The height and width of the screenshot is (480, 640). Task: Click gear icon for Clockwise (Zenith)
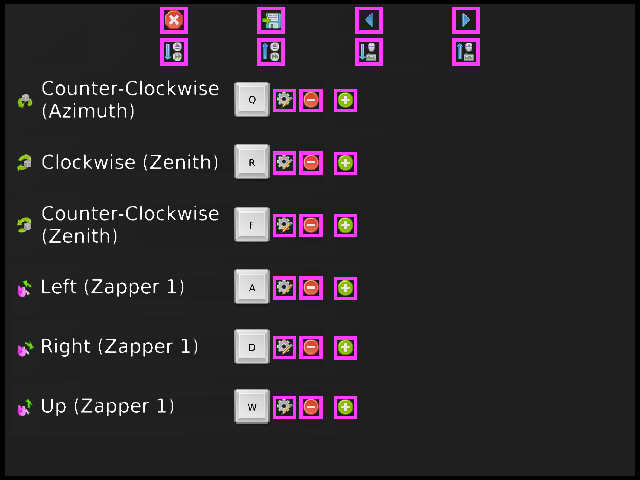pyautogui.click(x=285, y=163)
